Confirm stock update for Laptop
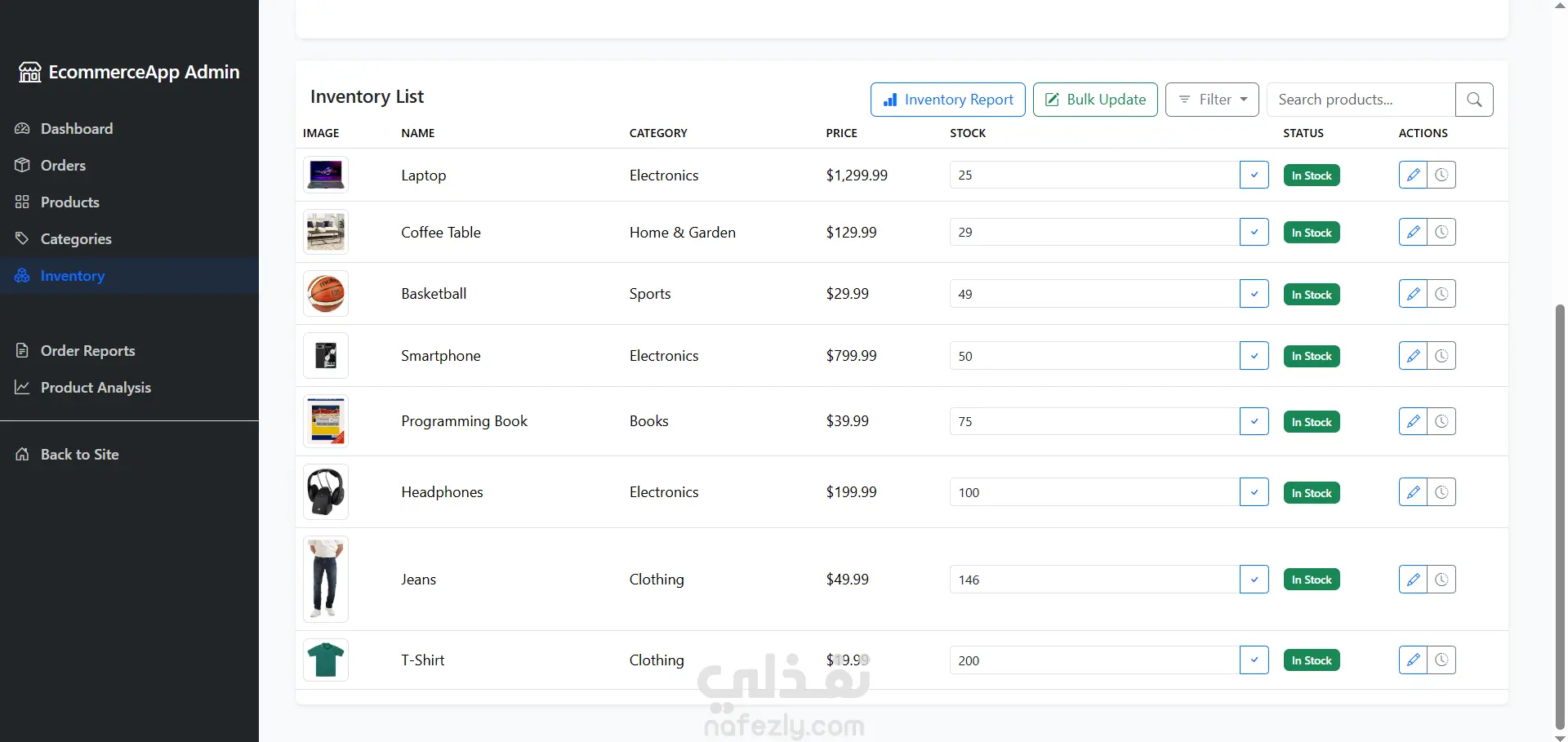 1254,175
